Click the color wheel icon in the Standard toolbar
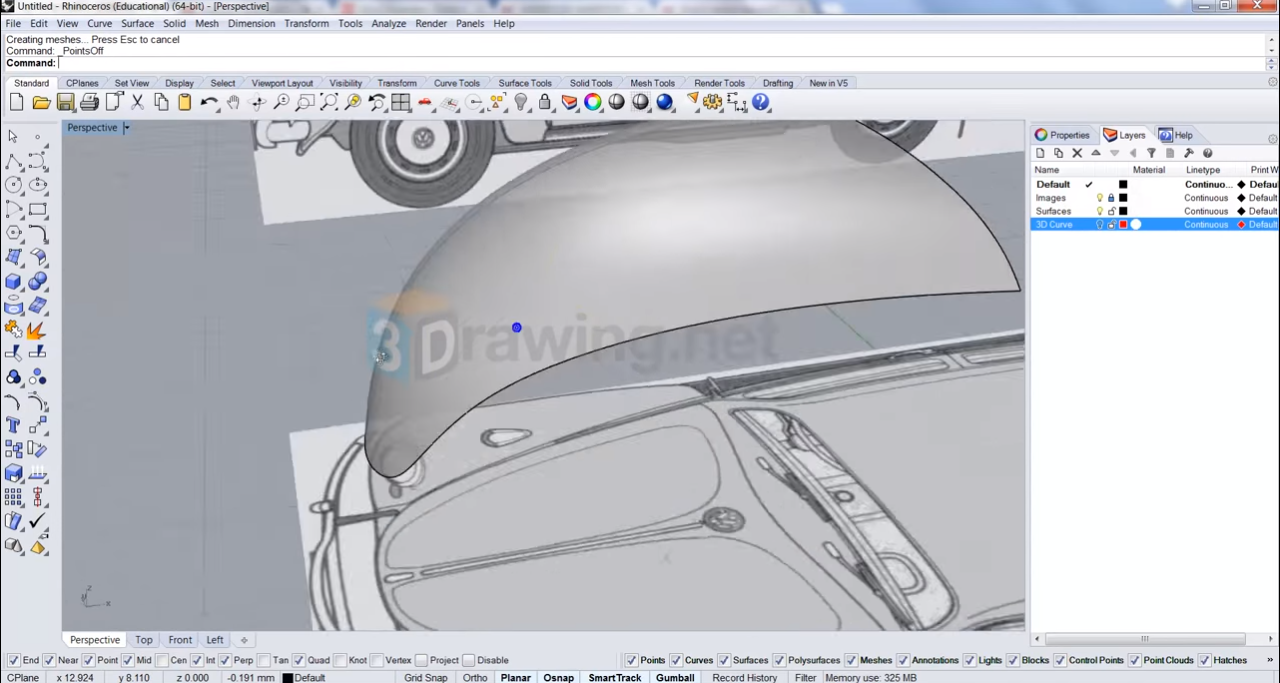The image size is (1280, 683). [x=593, y=102]
